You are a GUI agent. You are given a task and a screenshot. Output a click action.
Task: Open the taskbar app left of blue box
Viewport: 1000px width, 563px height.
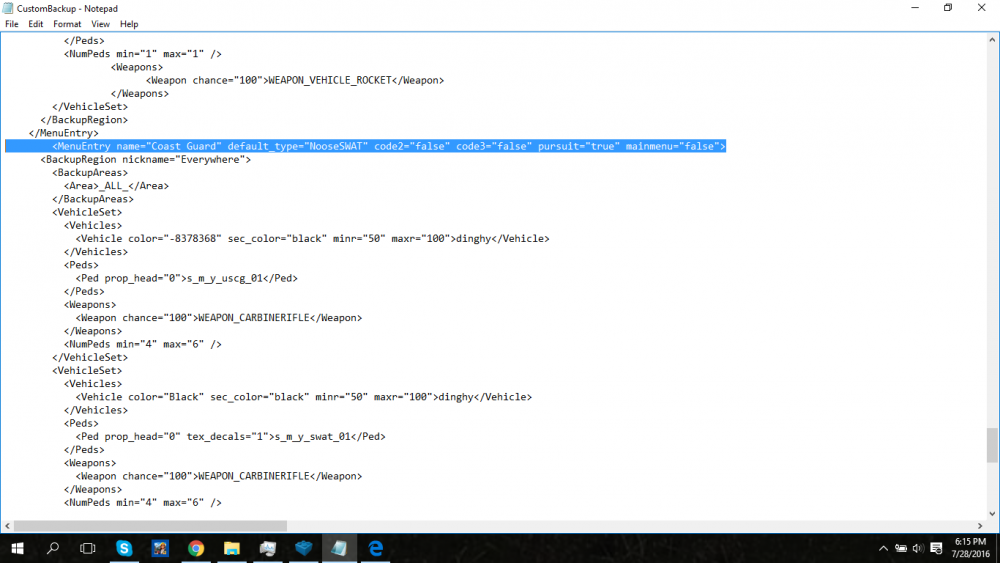pyautogui.click(x=268, y=548)
